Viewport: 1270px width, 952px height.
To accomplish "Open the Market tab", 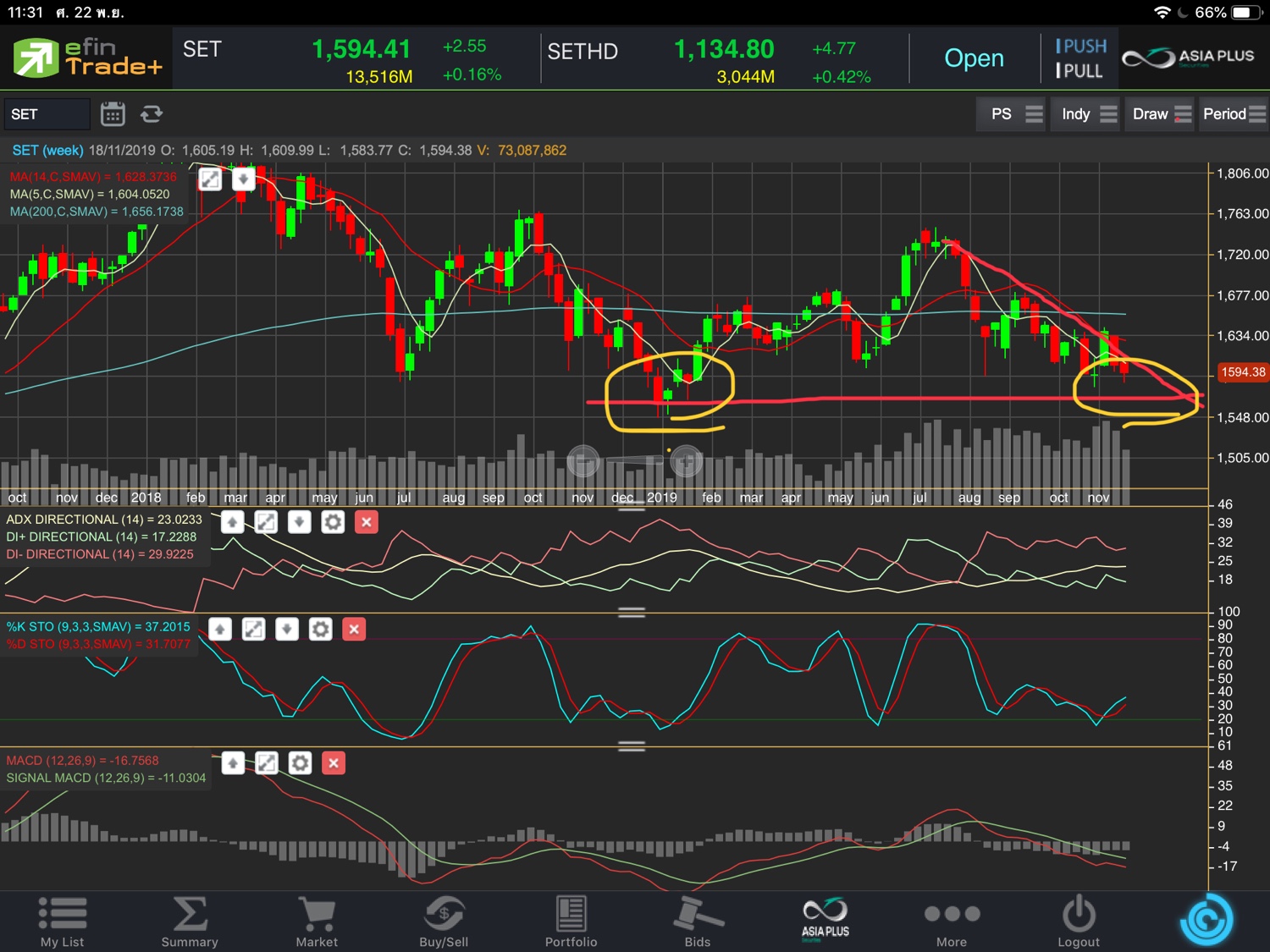I will 317,922.
